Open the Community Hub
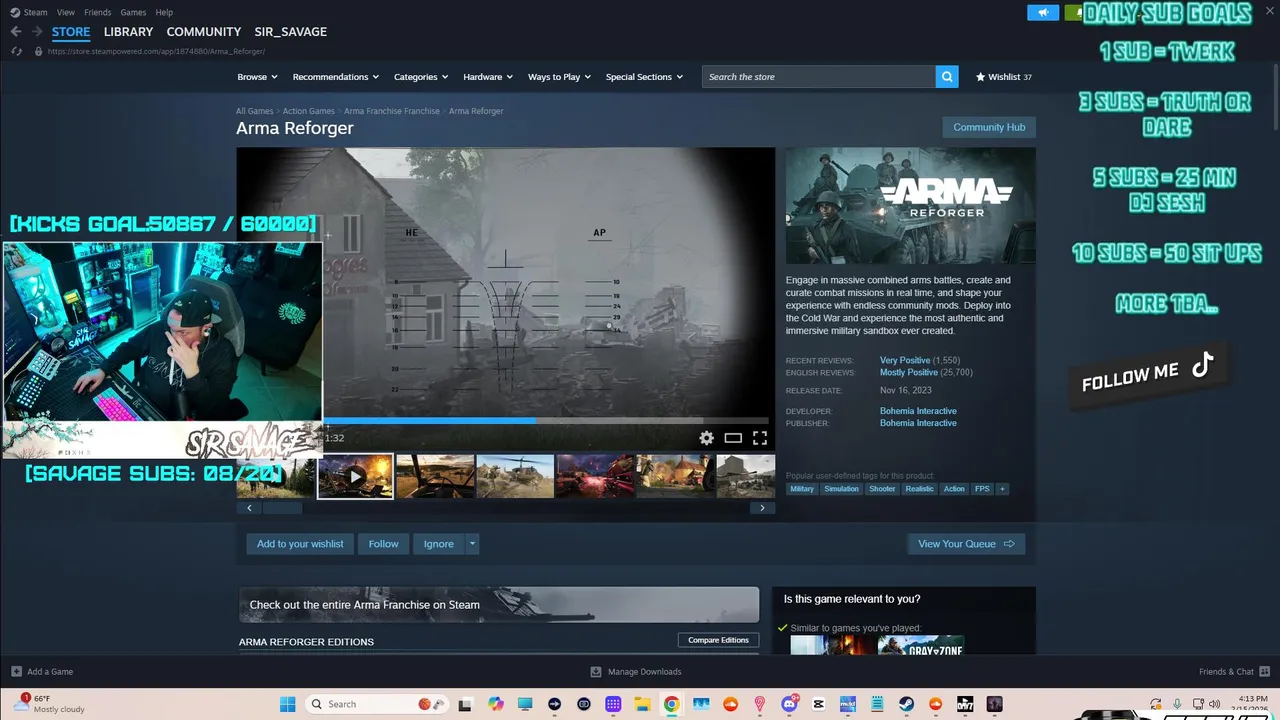 pyautogui.click(x=989, y=127)
